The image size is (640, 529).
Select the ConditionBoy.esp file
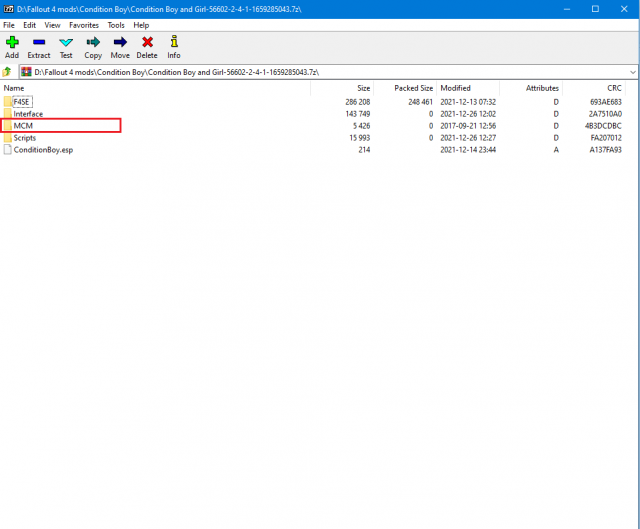point(43,150)
